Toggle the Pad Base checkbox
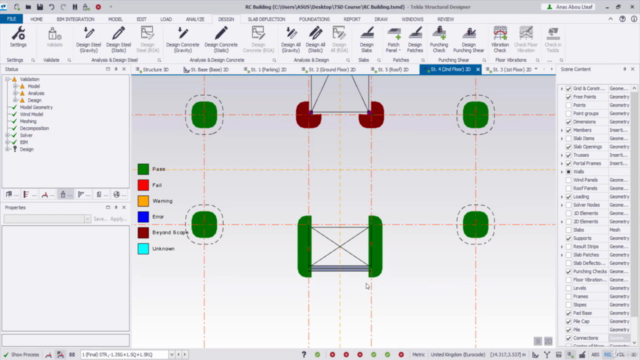This screenshot has width=640, height=360. (x=569, y=313)
